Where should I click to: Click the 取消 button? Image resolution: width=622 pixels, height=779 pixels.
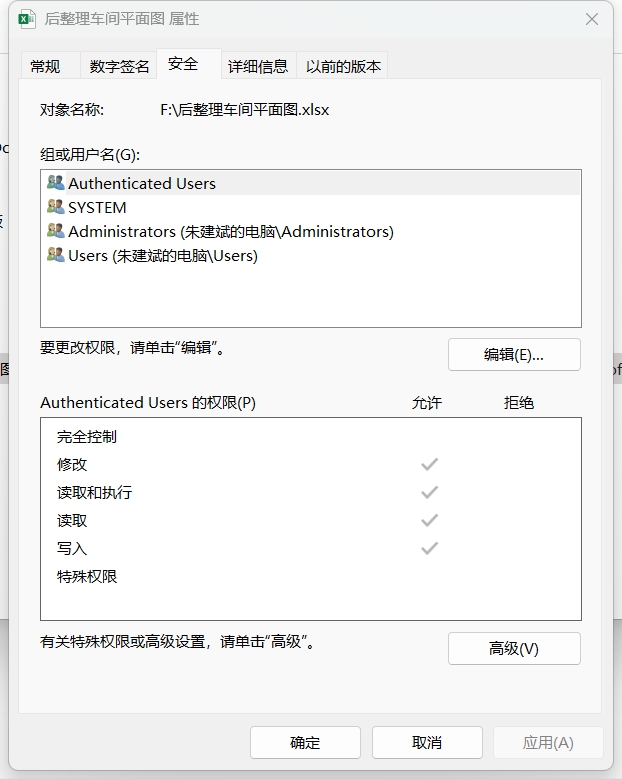point(427,743)
